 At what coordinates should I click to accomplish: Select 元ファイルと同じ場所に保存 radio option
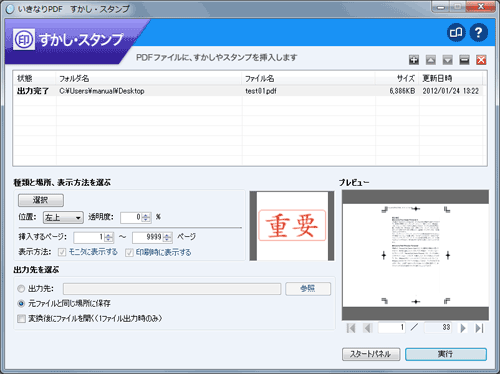[x=21, y=303]
